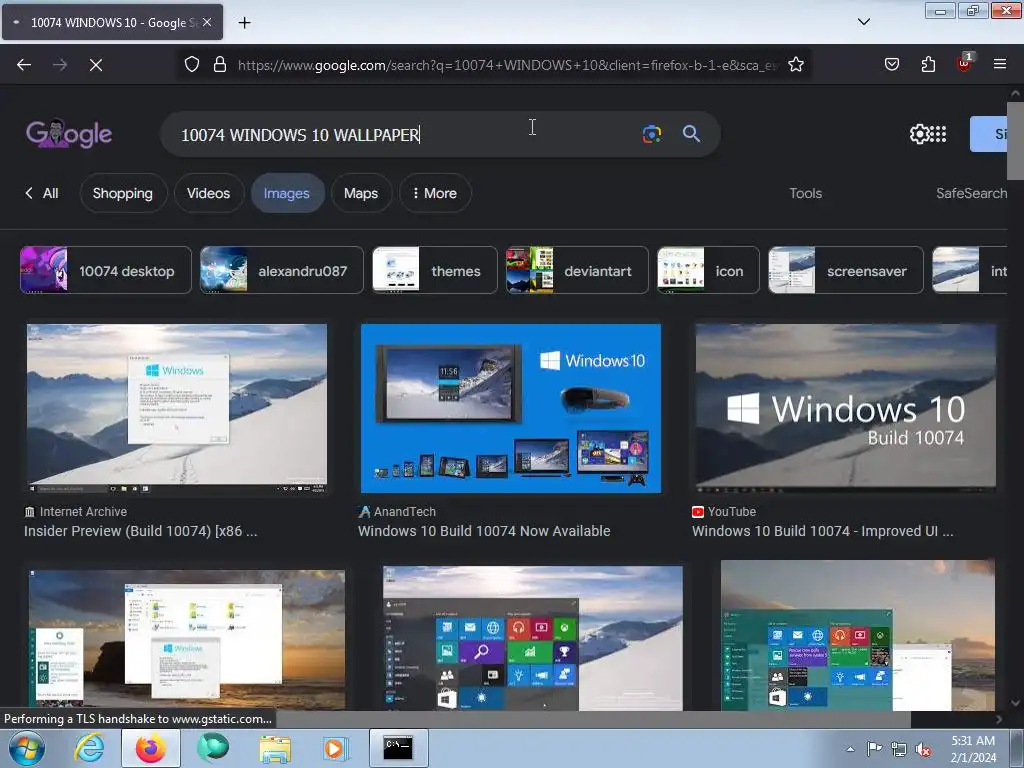Viewport: 1024px width, 768px height.
Task: Click the forward navigation arrow
Action: pos(60,65)
